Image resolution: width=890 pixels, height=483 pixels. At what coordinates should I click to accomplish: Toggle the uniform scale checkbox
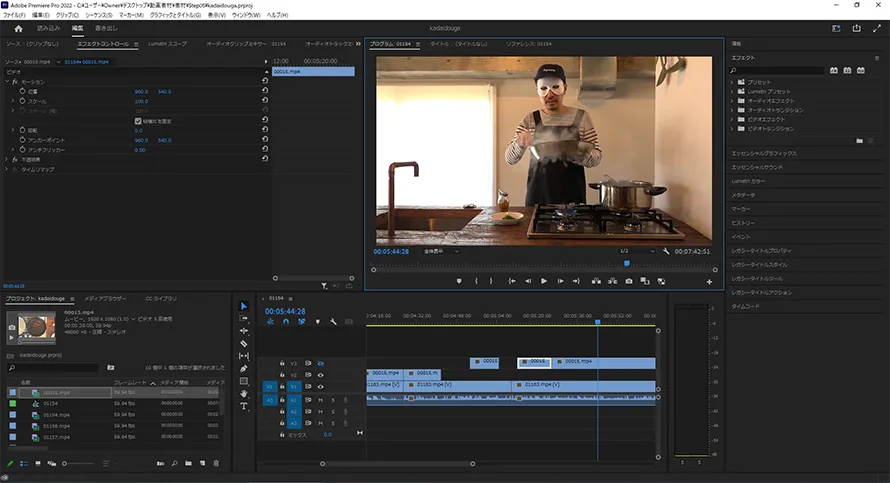pos(138,121)
